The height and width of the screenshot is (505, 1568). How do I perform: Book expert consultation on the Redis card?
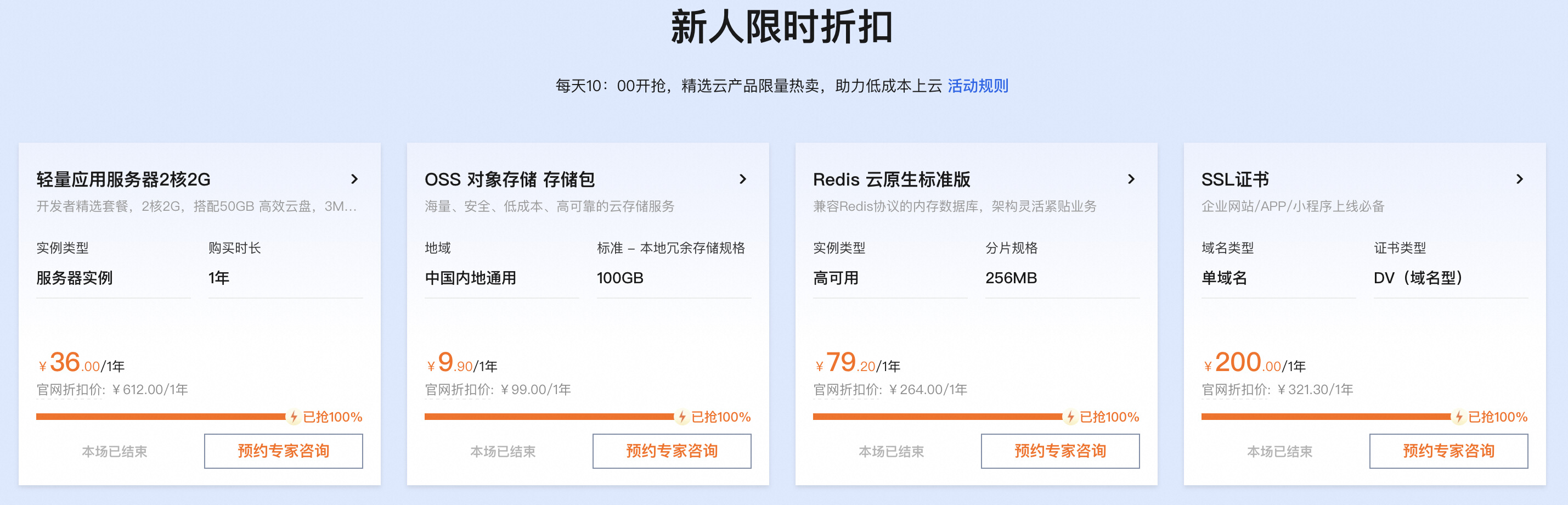point(1061,451)
